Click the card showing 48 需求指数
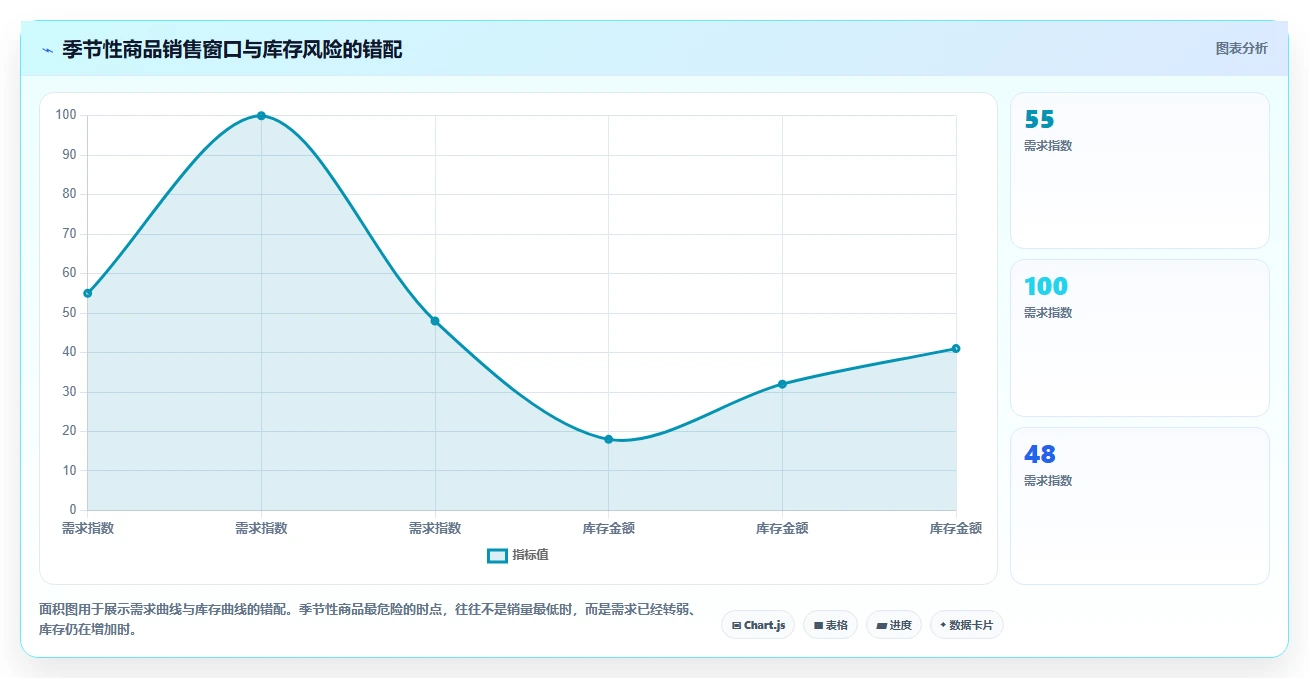The height and width of the screenshot is (678, 1309). click(1140, 506)
